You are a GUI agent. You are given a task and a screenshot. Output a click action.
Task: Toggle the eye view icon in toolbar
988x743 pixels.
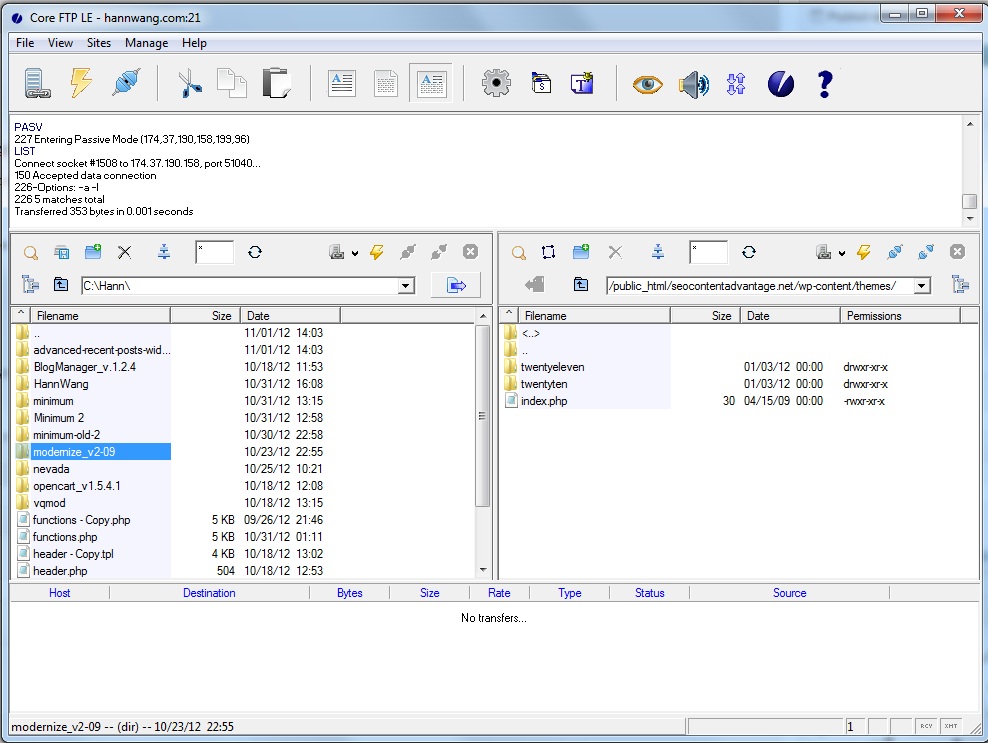point(647,84)
